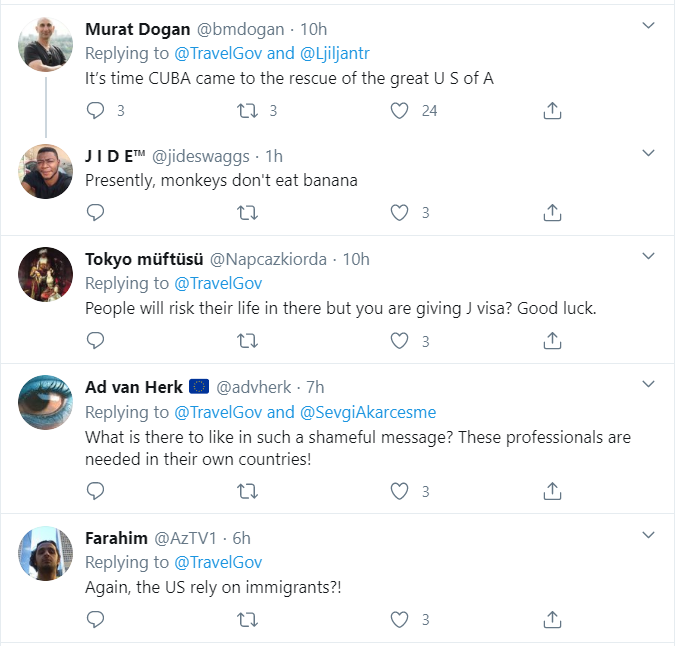Click the Tokyo müftüsü display name
691x646 pixels.
(x=142, y=259)
